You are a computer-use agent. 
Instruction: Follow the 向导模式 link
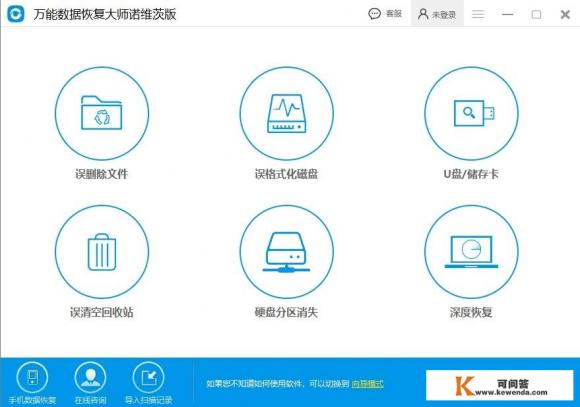[367, 384]
